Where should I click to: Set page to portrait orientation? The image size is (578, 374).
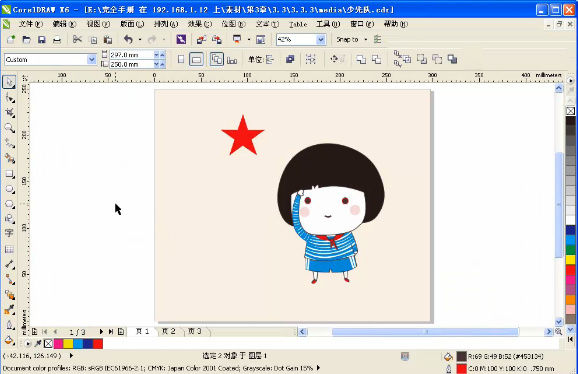click(x=181, y=59)
